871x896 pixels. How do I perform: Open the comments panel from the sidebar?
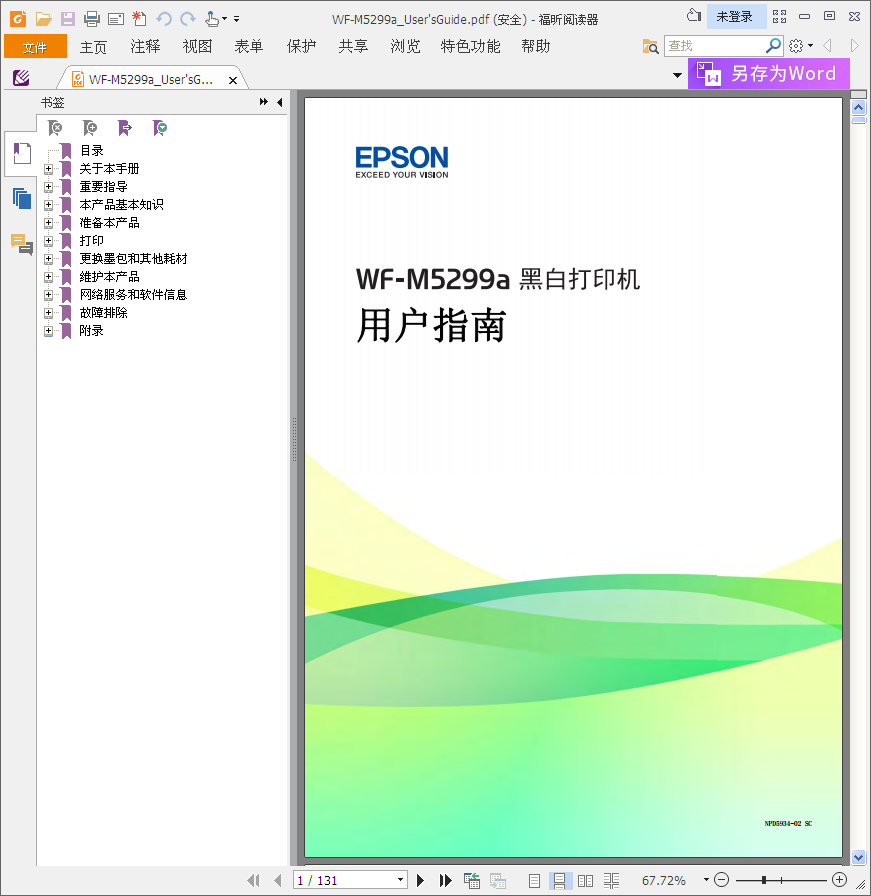click(22, 244)
